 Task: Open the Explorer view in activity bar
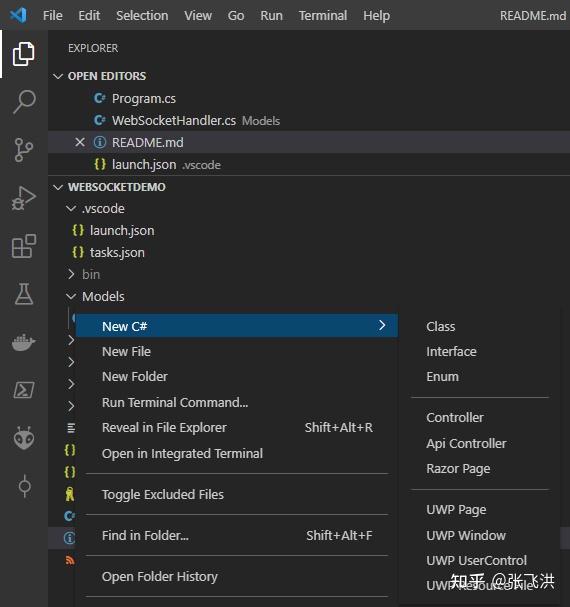(x=24, y=54)
